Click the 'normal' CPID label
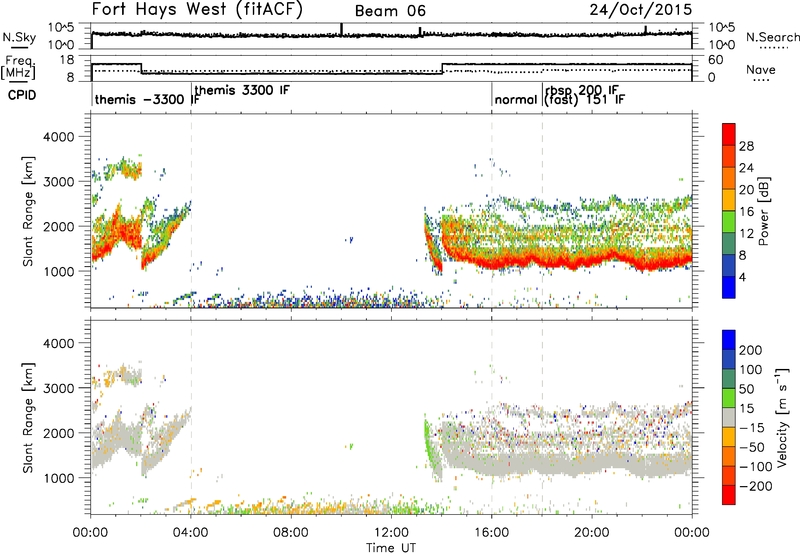 (516, 99)
